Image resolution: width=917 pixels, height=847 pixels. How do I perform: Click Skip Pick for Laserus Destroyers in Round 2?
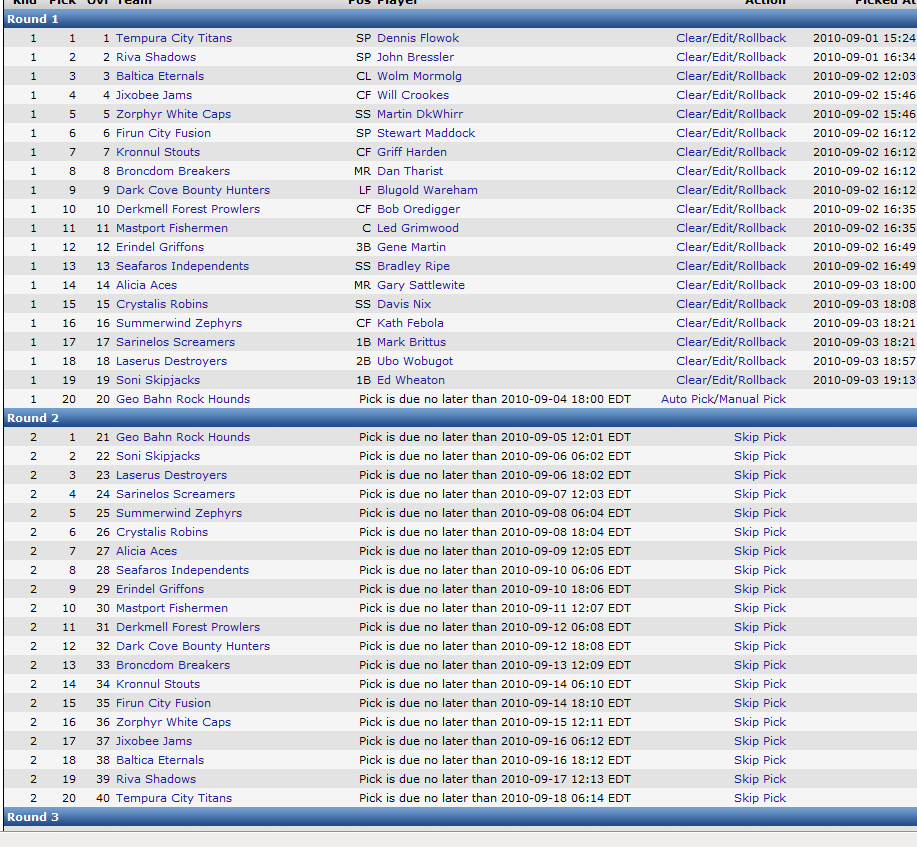760,475
